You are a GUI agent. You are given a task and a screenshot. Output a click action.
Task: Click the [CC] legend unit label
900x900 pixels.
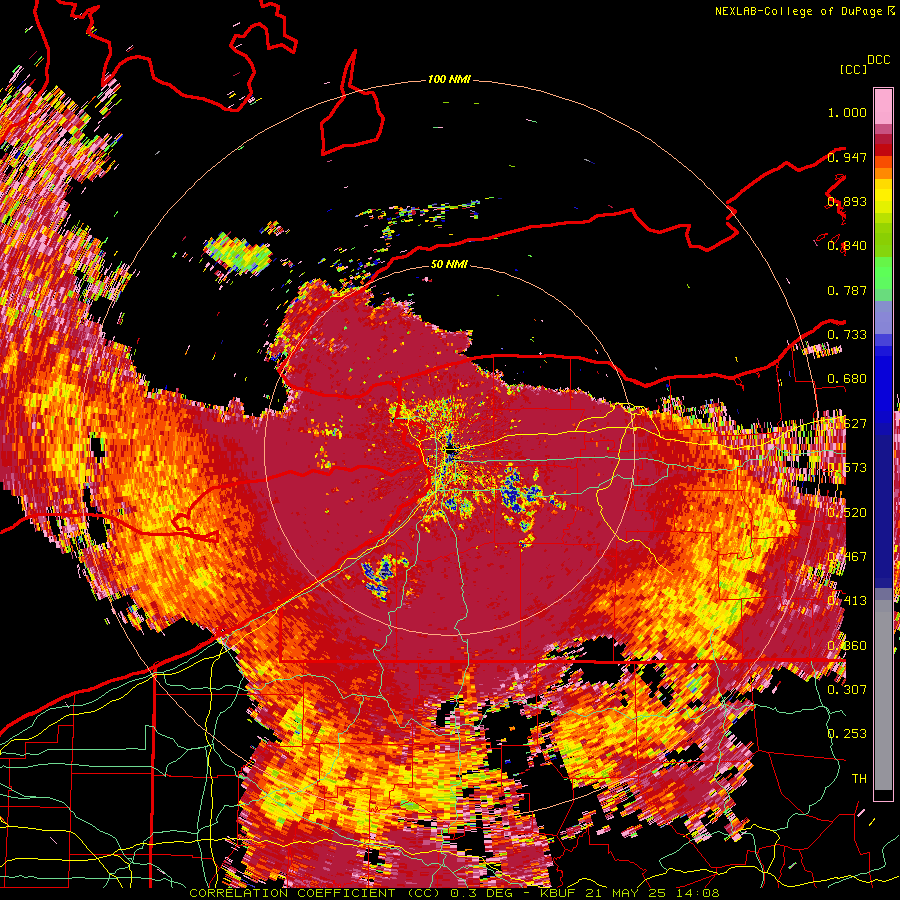[853, 69]
